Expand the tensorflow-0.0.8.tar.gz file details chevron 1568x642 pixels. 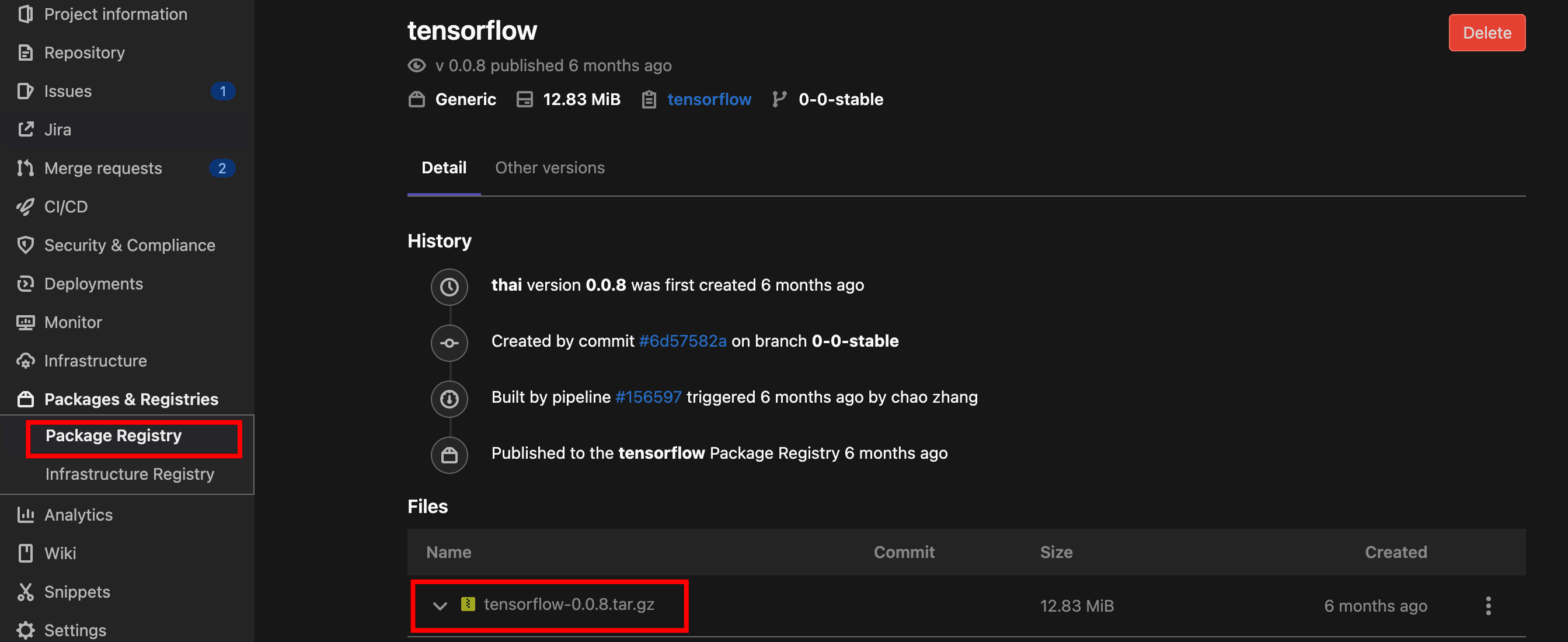[440, 605]
